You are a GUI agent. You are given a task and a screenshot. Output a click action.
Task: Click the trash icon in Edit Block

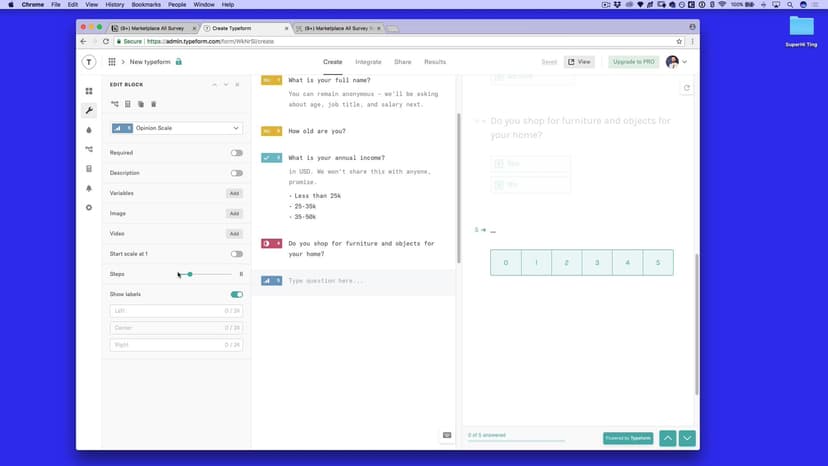click(153, 104)
